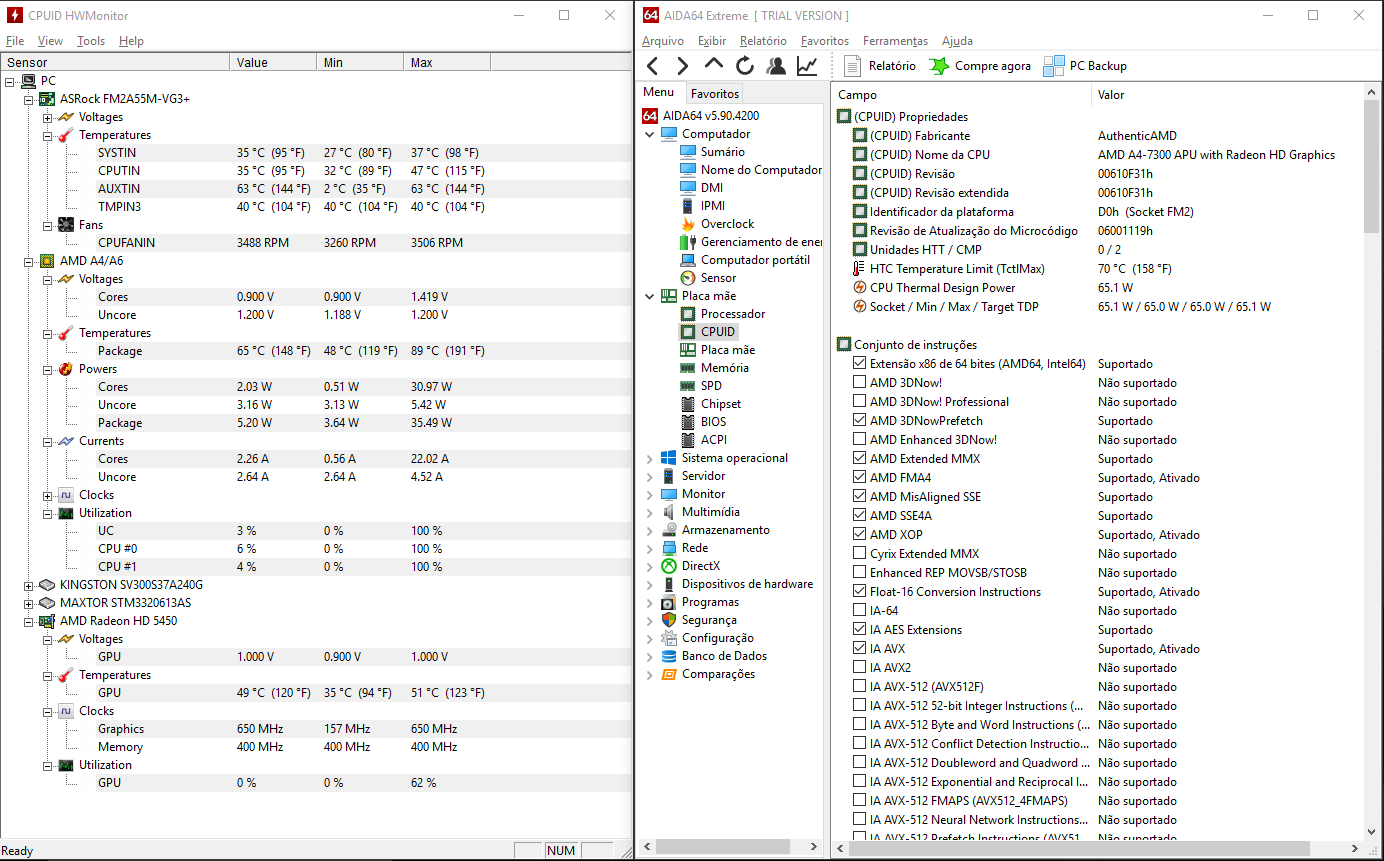
Task: Select the Sensor item in AIDA64 tree
Action: 718,278
